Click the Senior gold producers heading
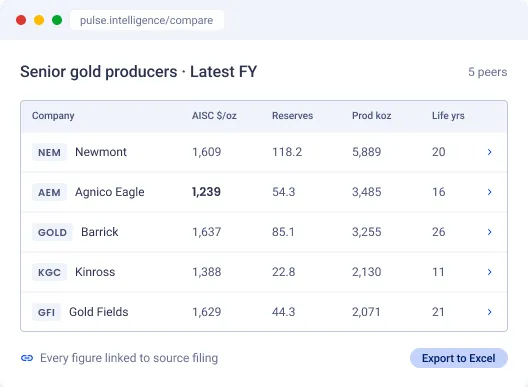 click(138, 71)
